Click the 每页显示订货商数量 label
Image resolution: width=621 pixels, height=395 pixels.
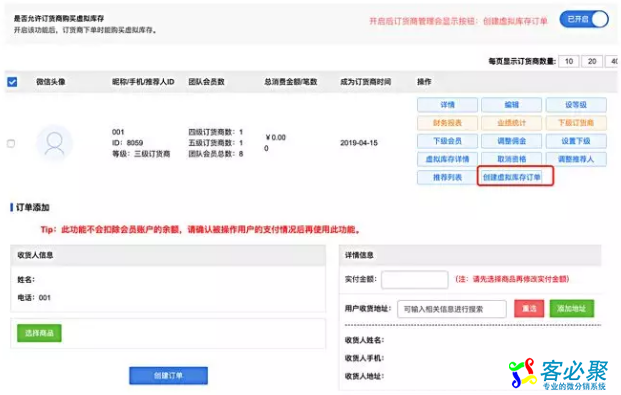pyautogui.click(x=522, y=61)
